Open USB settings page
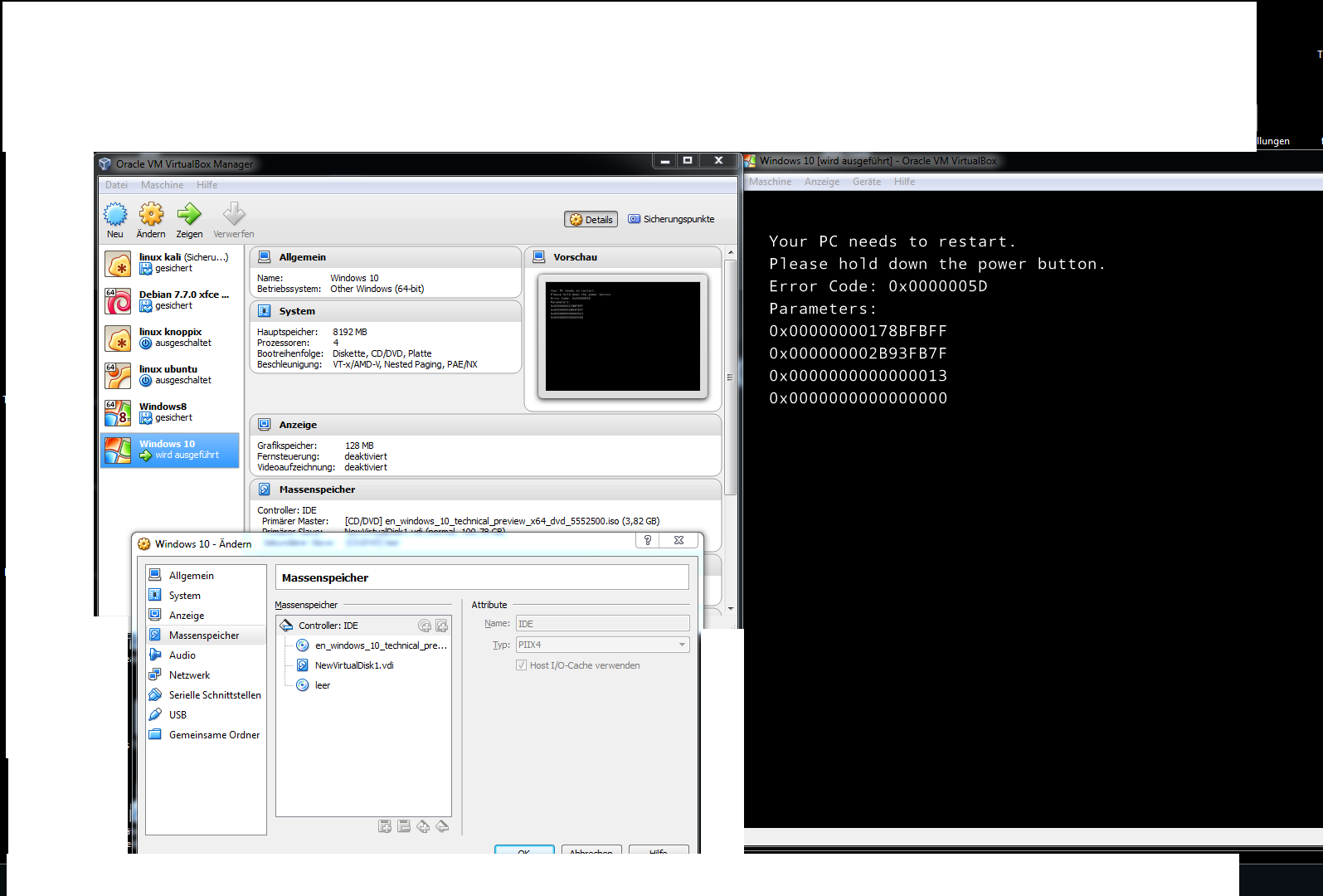 click(206, 715)
